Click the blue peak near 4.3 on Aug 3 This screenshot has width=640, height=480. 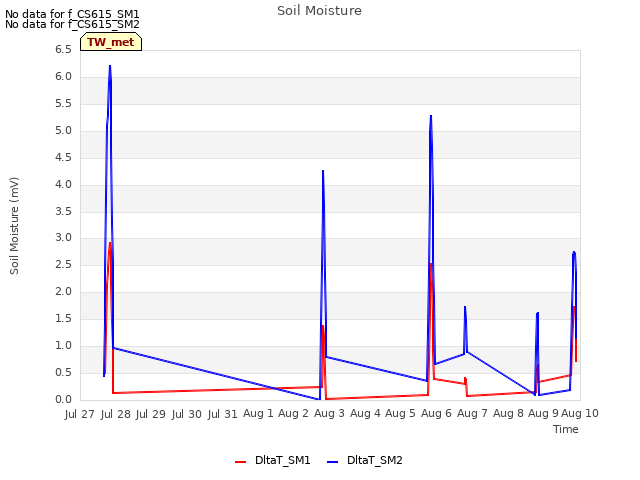[x=323, y=171]
